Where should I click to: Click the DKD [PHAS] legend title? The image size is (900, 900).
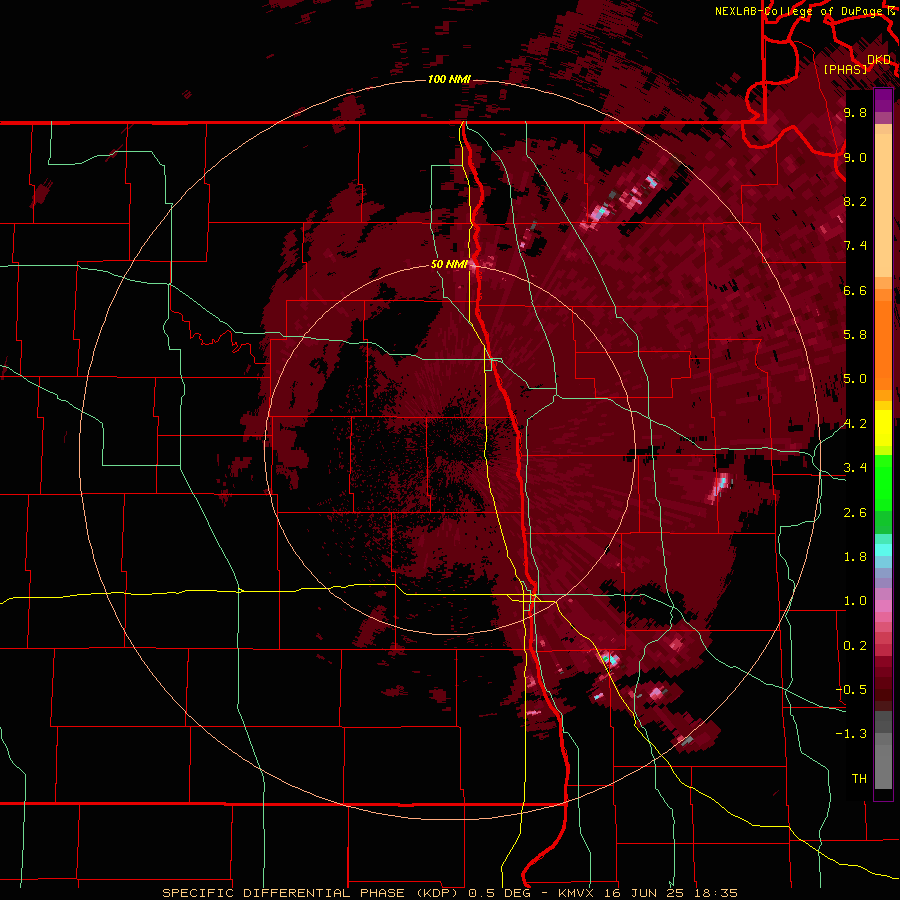(x=857, y=64)
